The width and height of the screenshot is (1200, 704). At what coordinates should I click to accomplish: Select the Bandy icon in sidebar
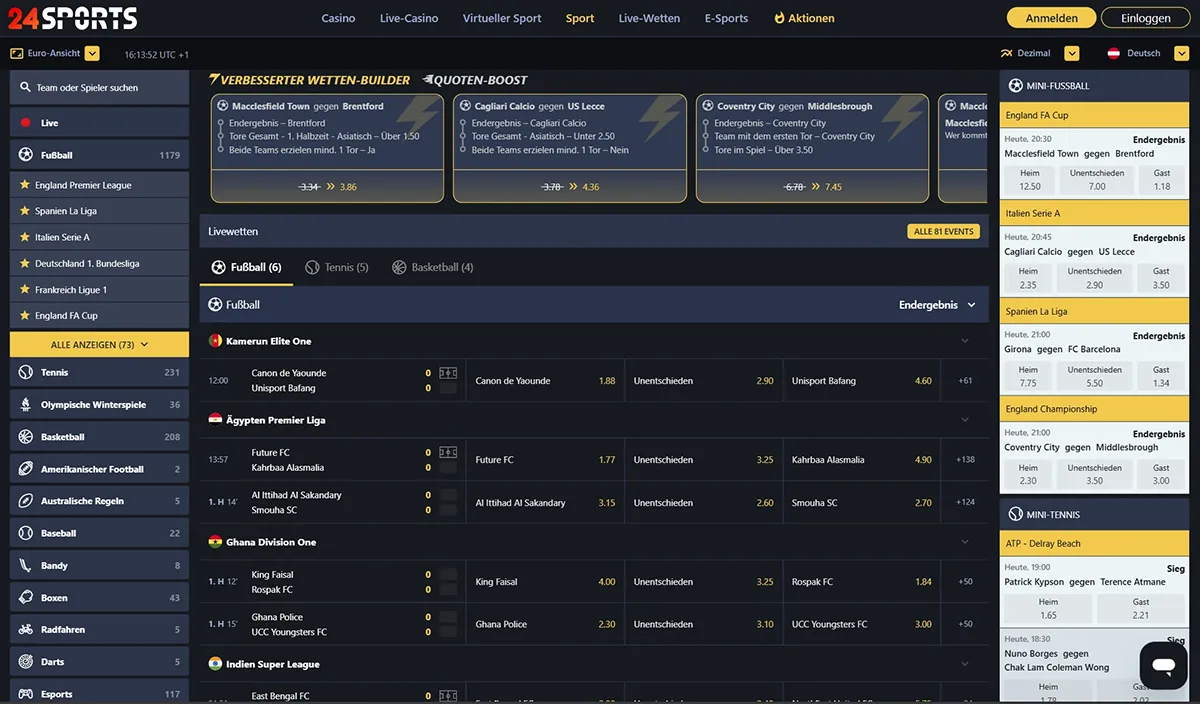click(x=26, y=565)
